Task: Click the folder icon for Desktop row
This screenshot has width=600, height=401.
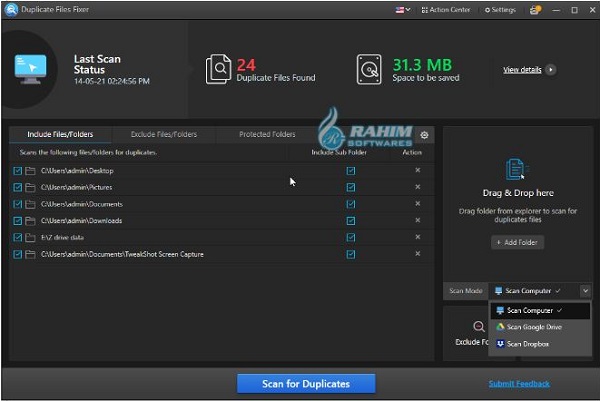Action: tap(30, 171)
